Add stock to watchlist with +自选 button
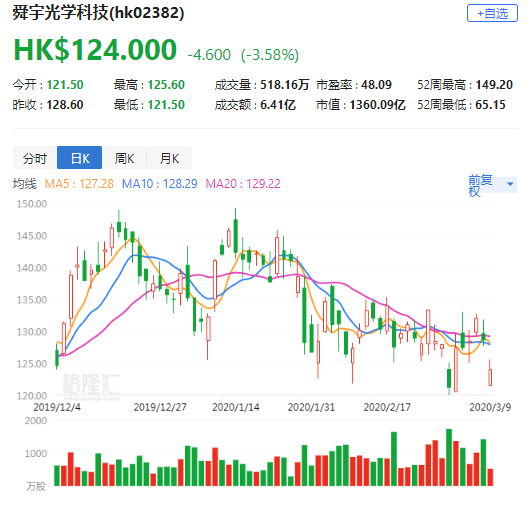Viewport: 529px width, 507px height. (x=492, y=13)
